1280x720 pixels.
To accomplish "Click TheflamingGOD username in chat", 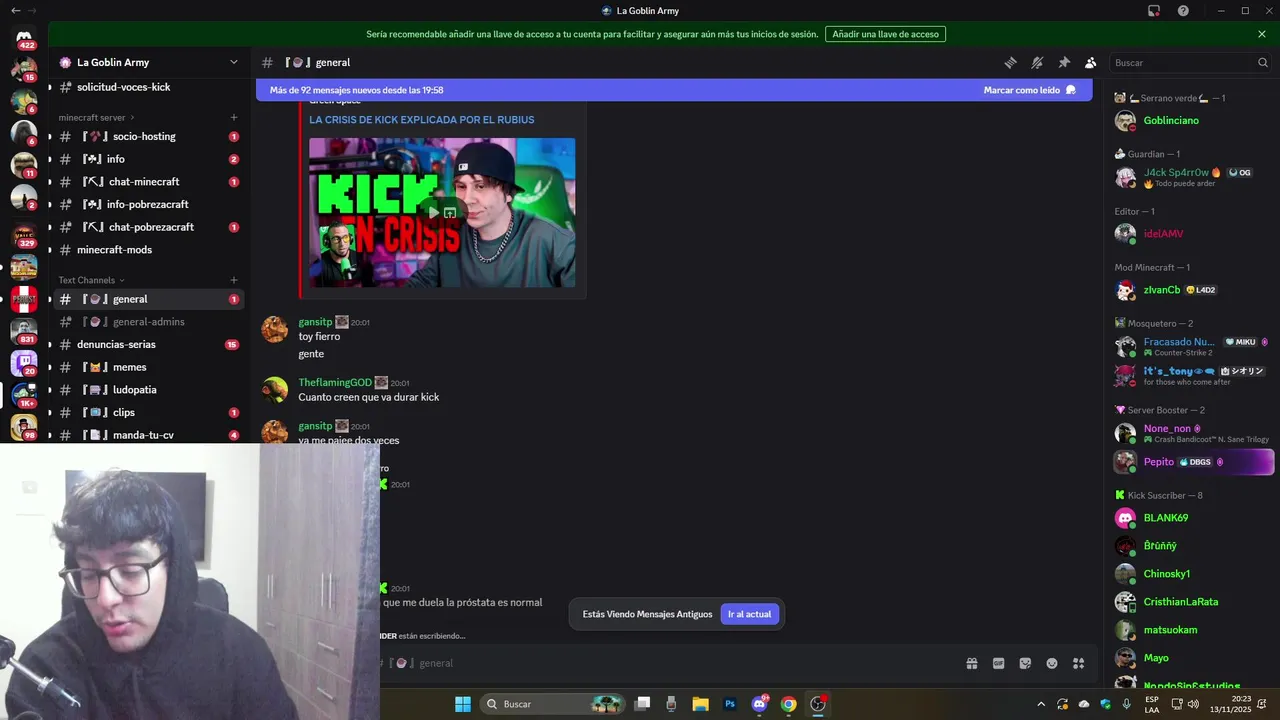I will click(335, 382).
